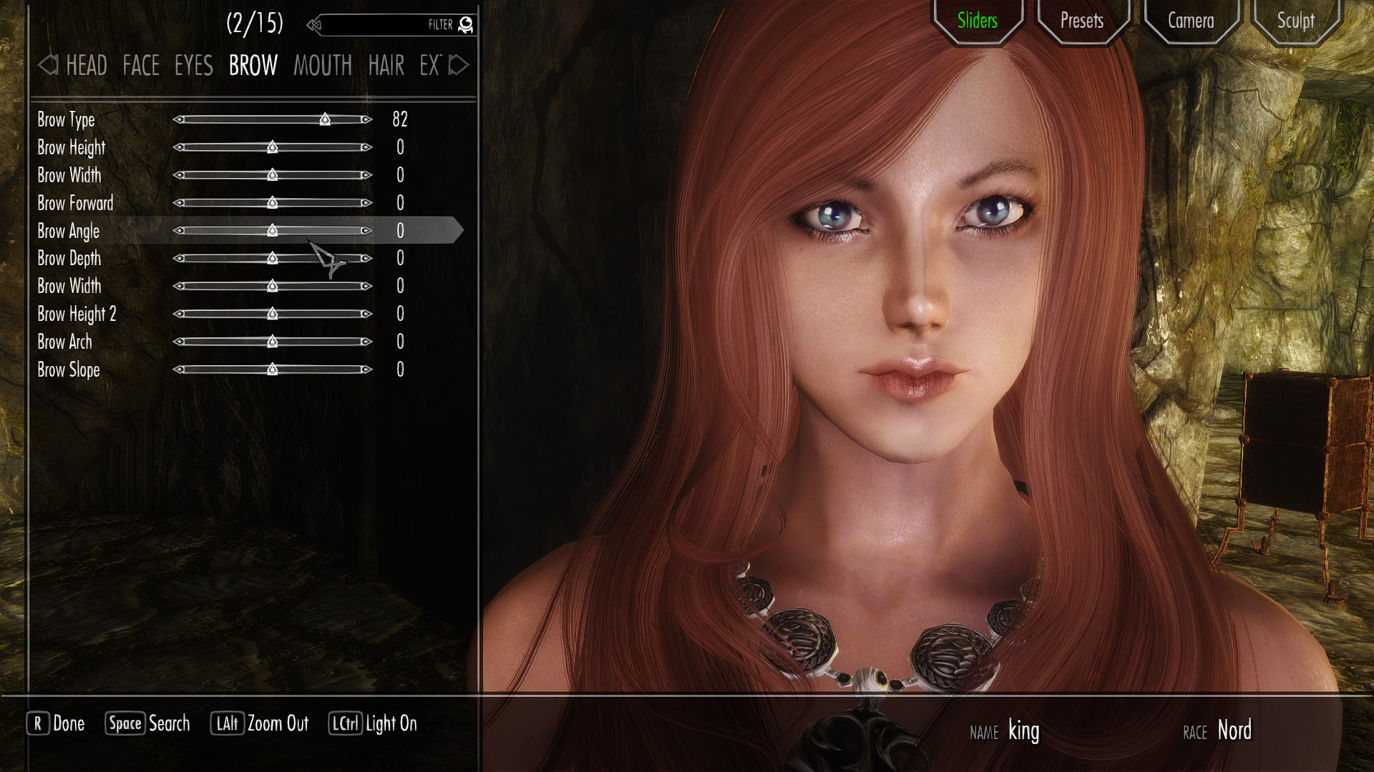Increase Brow Angle with right end arrow

pyautogui.click(x=366, y=231)
